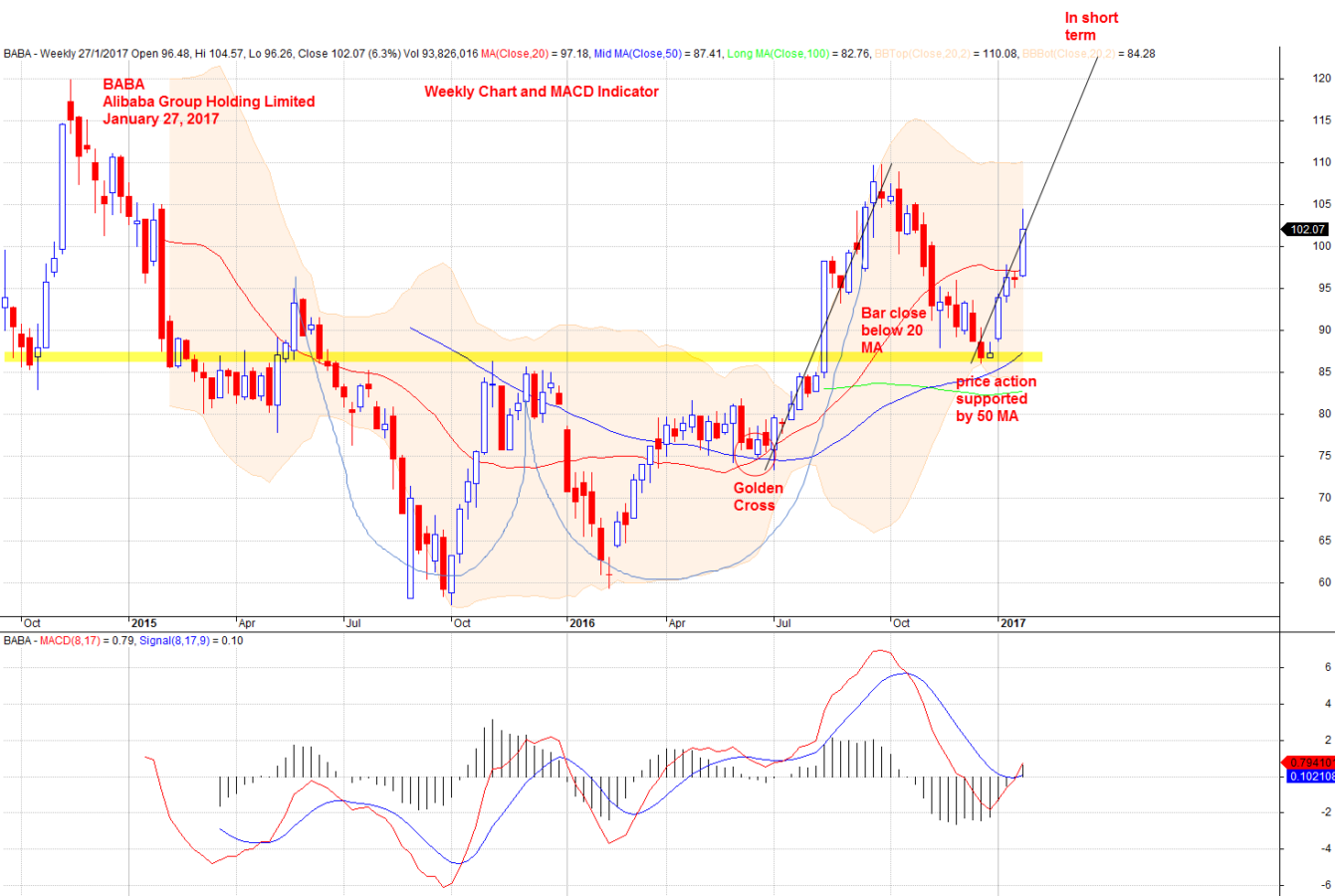
Task: Click price axis label 120
Action: (1321, 78)
